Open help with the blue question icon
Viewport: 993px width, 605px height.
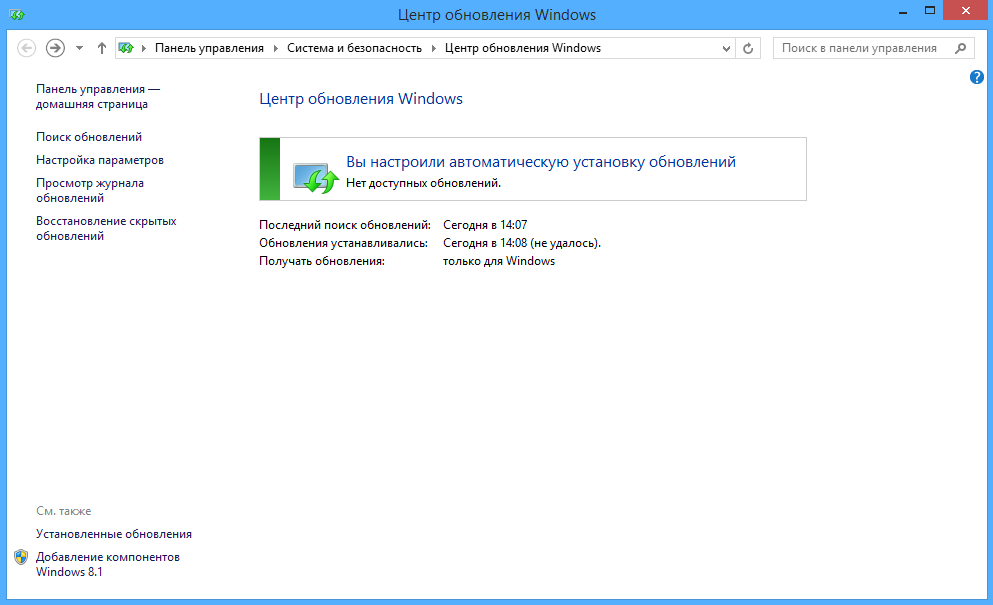click(x=977, y=77)
